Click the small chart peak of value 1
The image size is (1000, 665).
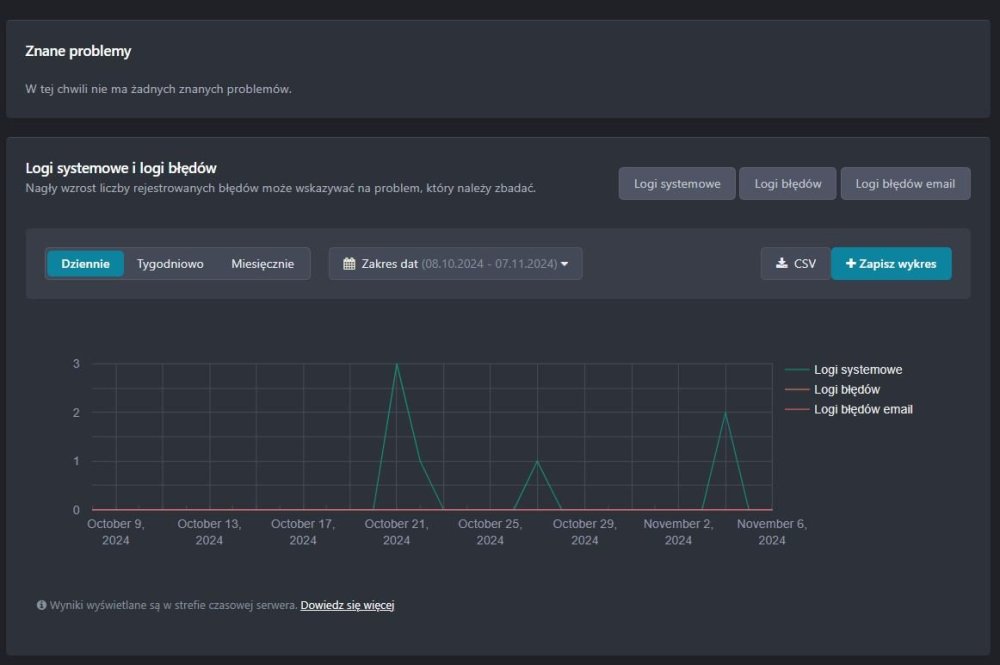point(538,461)
